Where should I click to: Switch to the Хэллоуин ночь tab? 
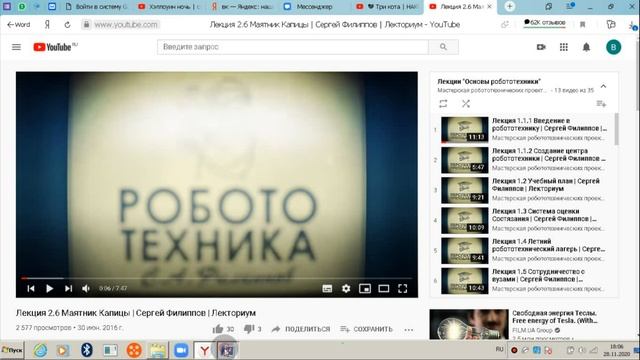click(169, 7)
